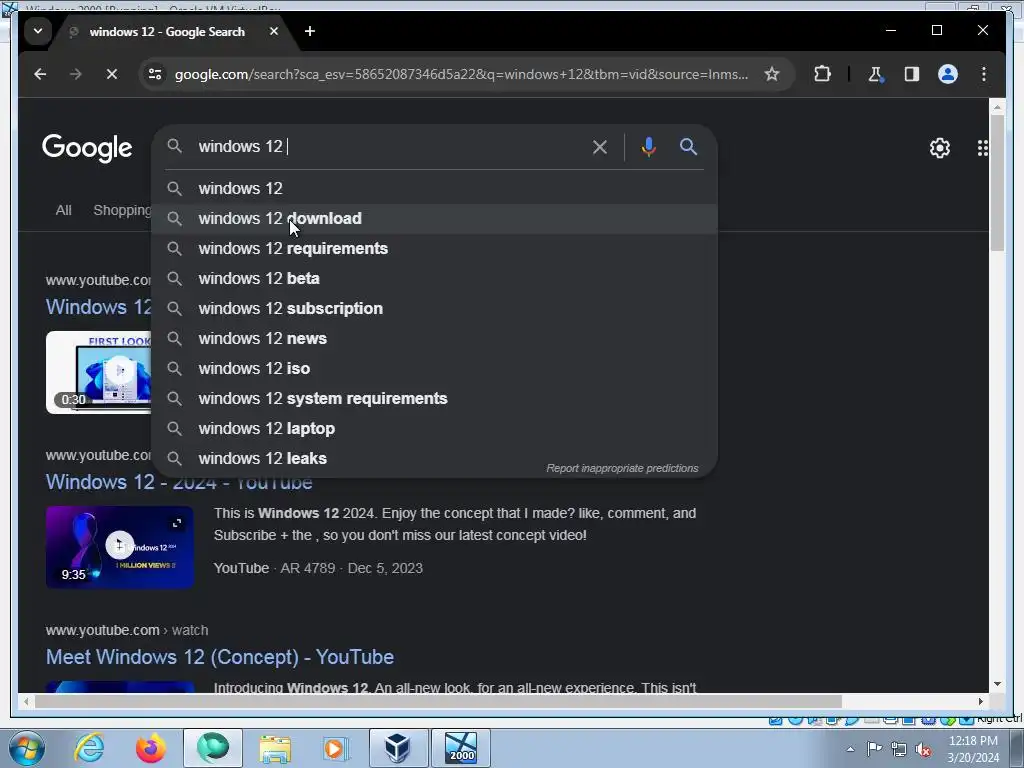Open the Windows Start orb

(27, 748)
